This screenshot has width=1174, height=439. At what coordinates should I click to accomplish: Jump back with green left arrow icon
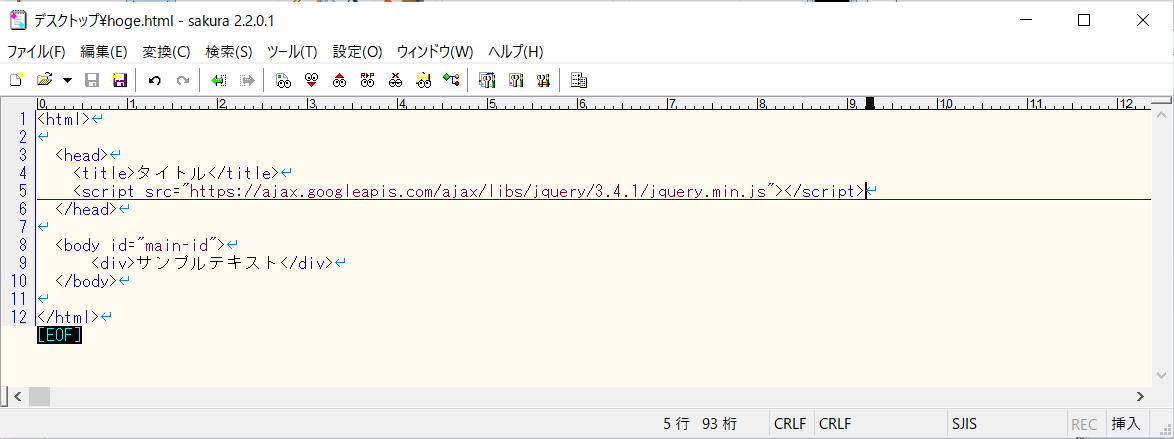pos(219,79)
